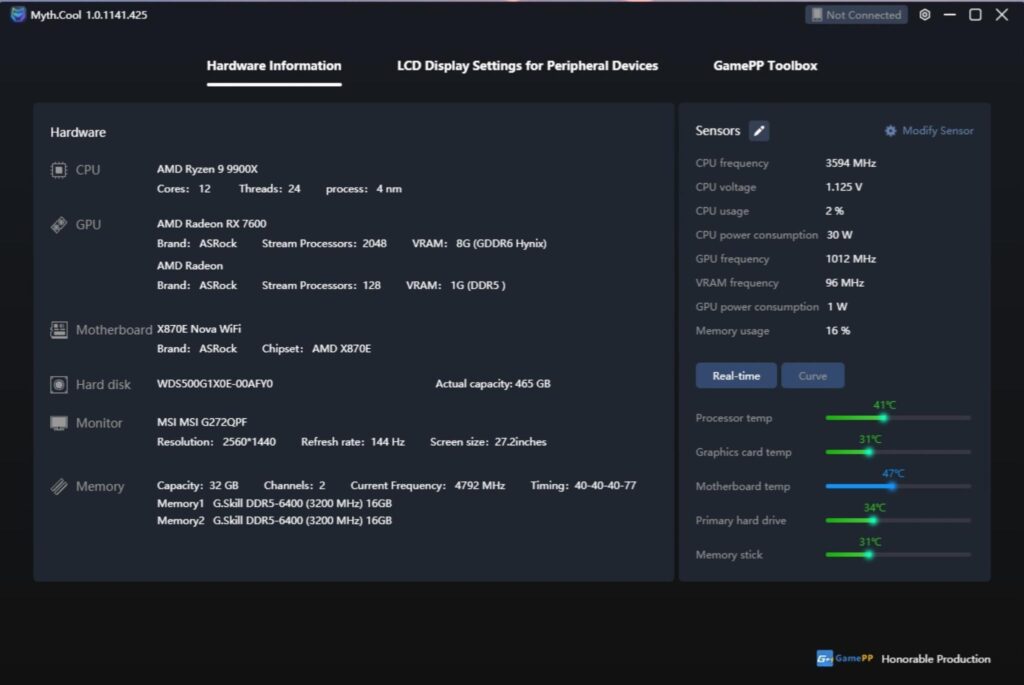This screenshot has height=685, width=1024.
Task: Open Modify Sensor settings
Action: (x=929, y=131)
